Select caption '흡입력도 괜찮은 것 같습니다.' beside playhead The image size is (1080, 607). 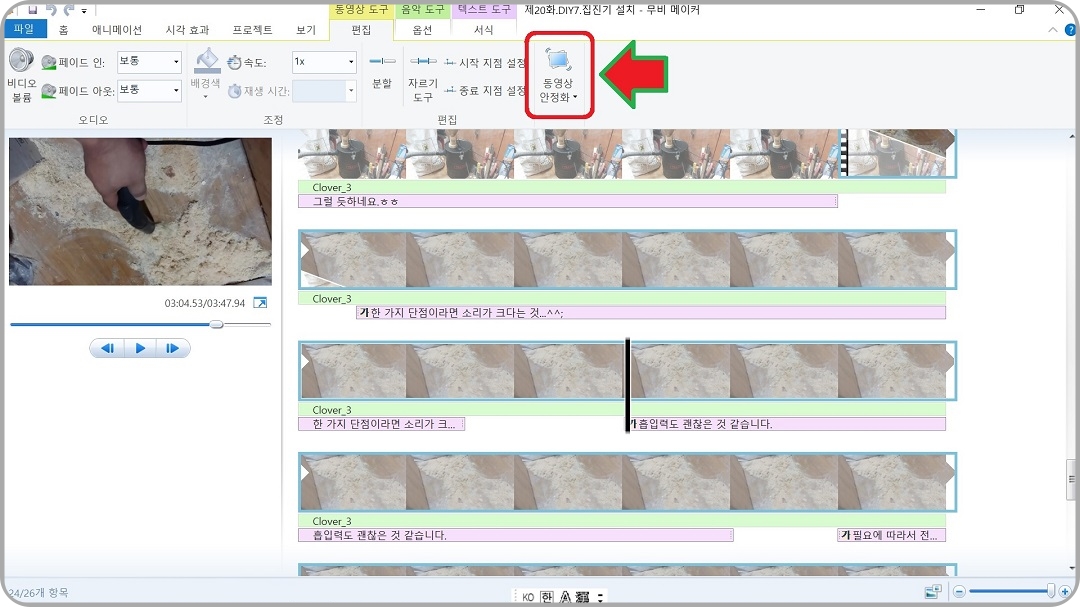pyautogui.click(x=788, y=424)
